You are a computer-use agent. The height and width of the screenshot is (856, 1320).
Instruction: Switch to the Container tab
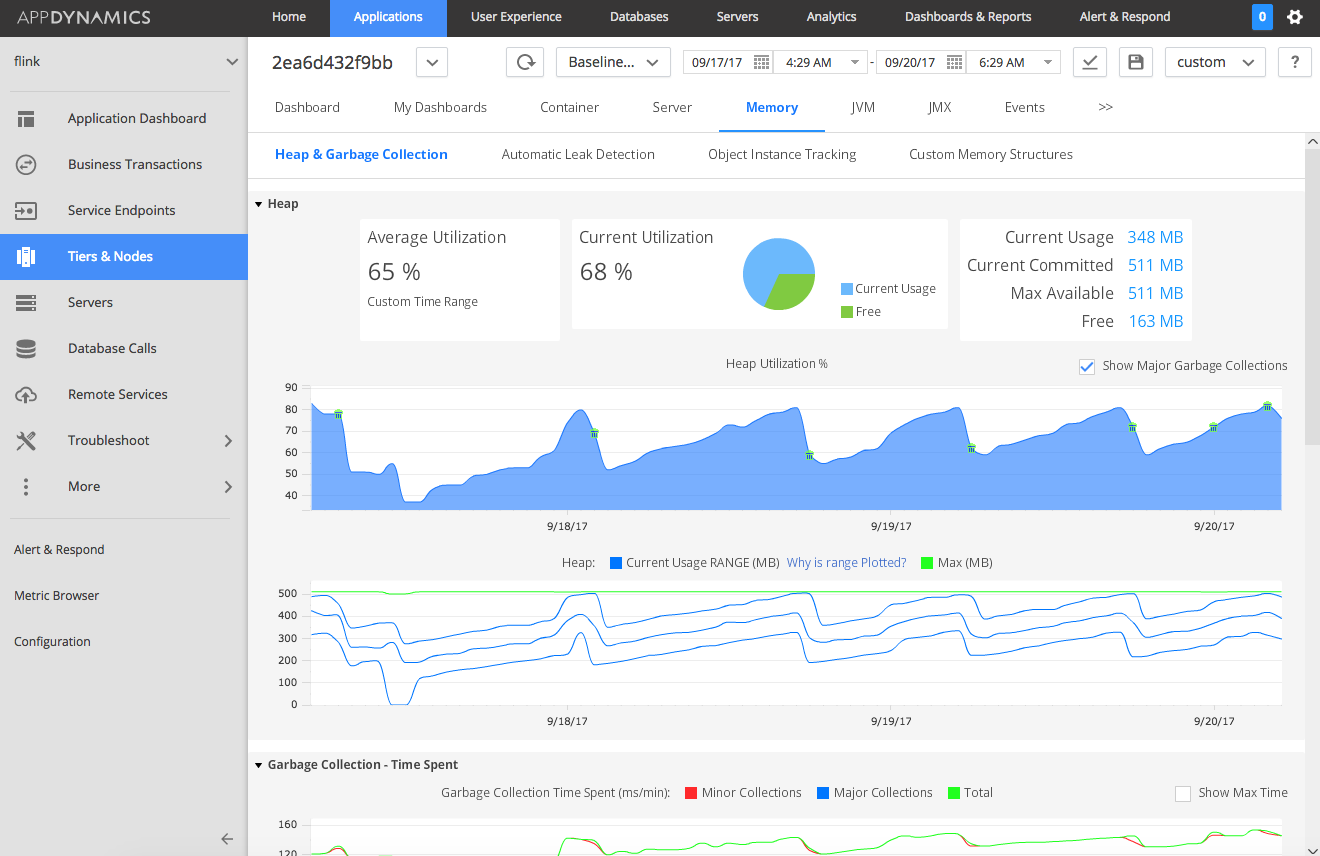(x=569, y=107)
